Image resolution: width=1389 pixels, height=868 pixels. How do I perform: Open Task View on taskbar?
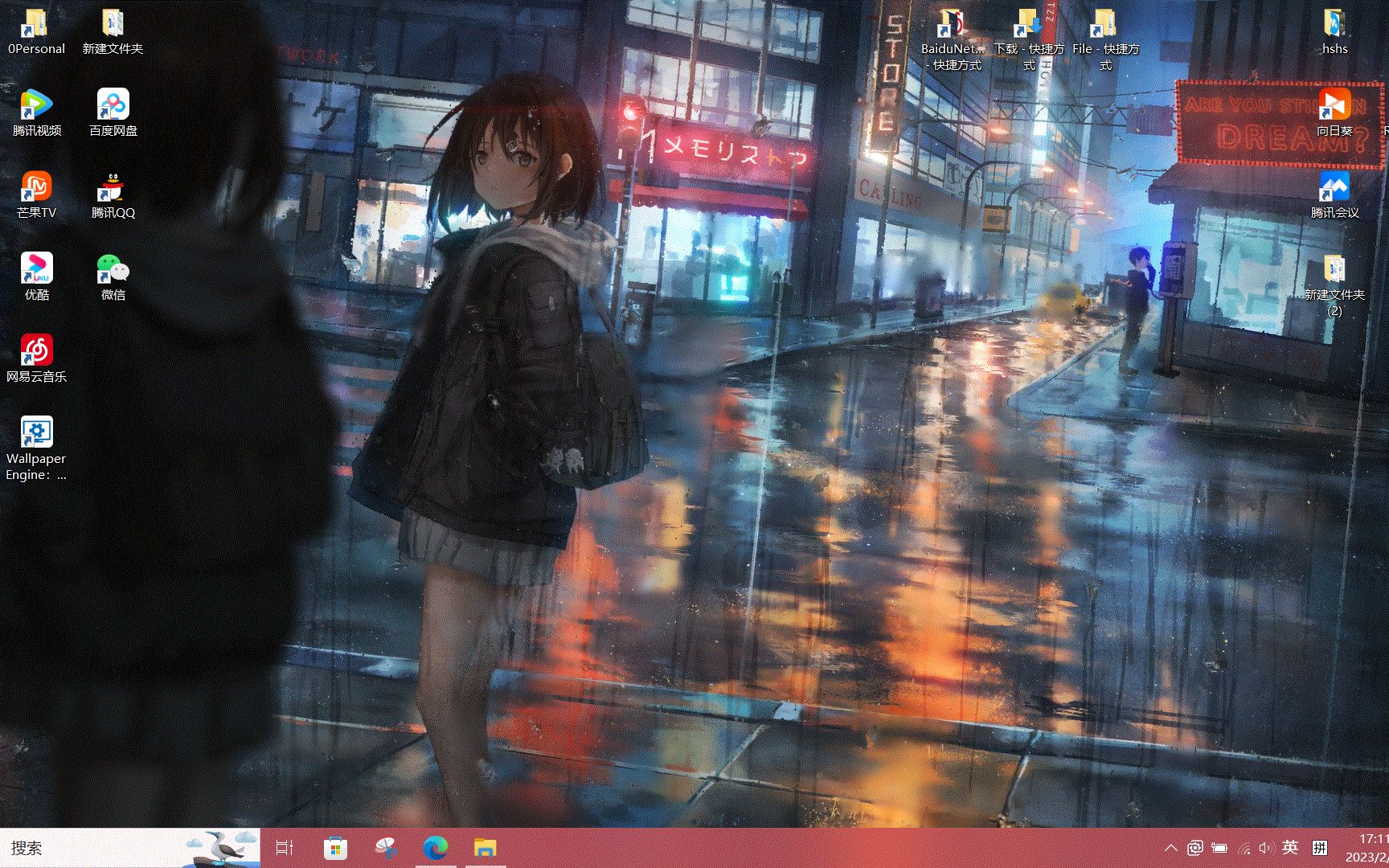(285, 848)
